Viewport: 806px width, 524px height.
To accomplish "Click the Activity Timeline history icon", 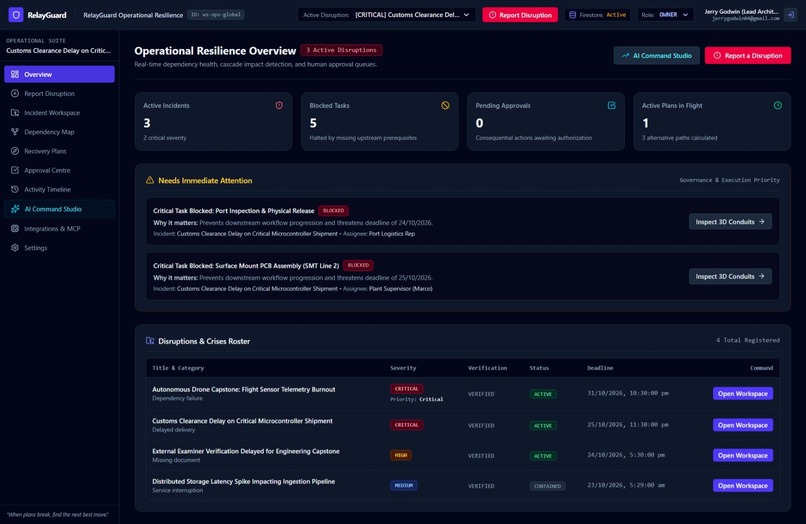I will 15,189.
